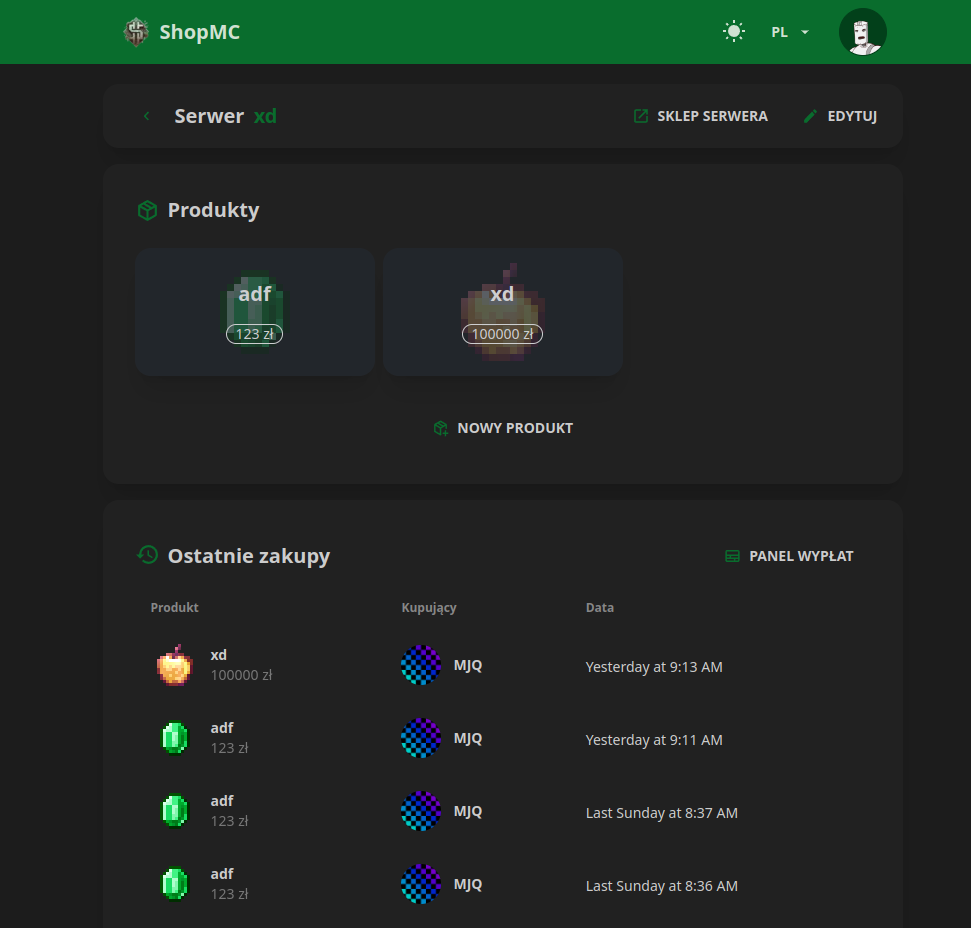
Task: Go back using the left chevron arrow
Action: [147, 116]
